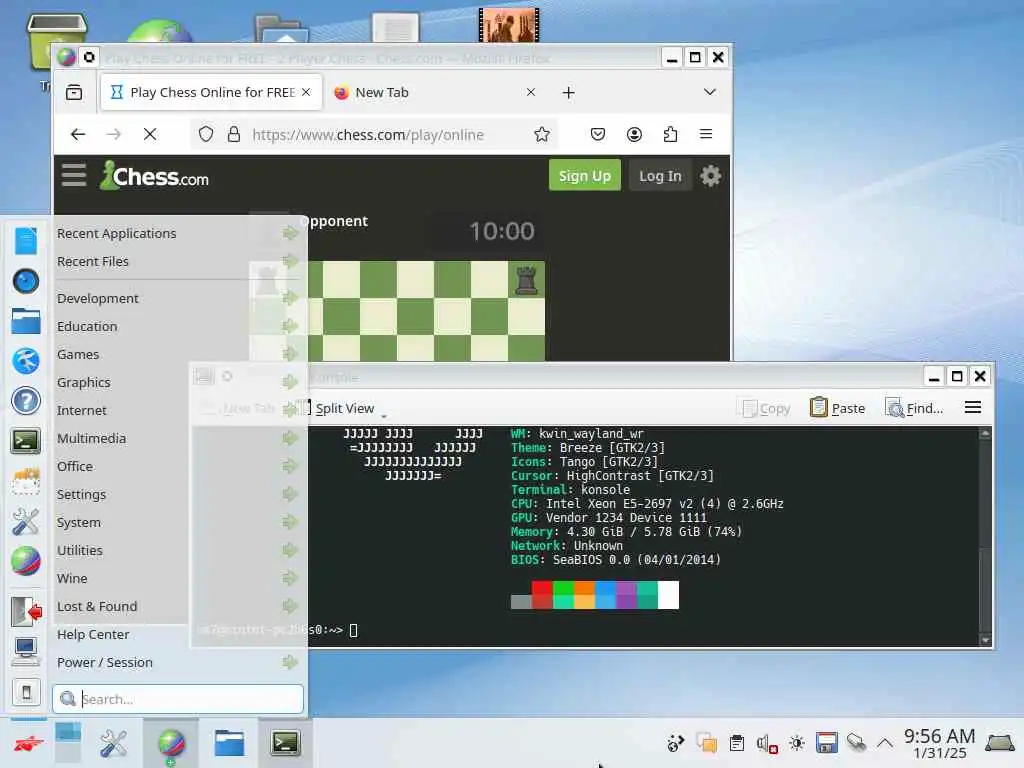Open the Save to Pocket icon
The width and height of the screenshot is (1024, 768).
pyautogui.click(x=598, y=134)
